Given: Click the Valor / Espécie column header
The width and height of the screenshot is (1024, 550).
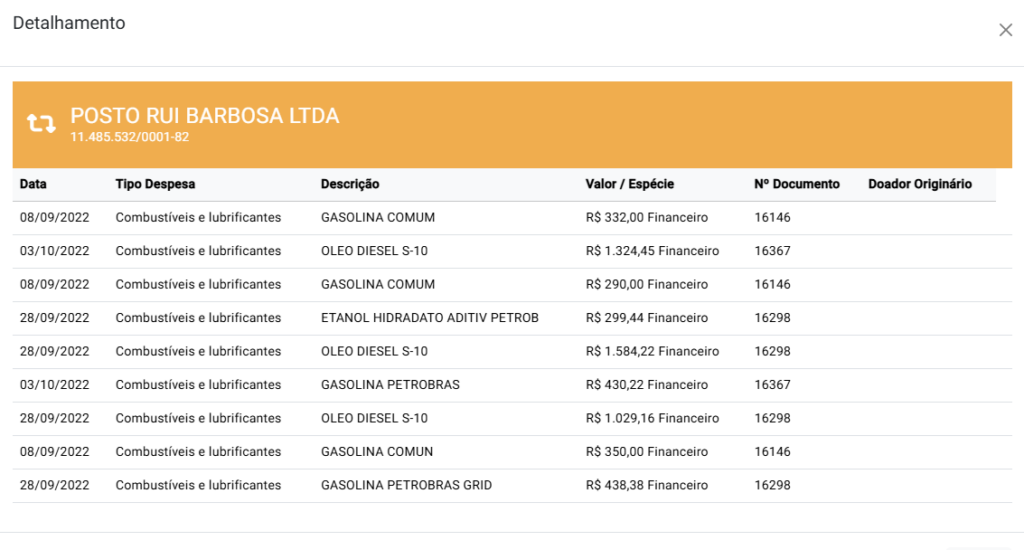Looking at the screenshot, I should click(629, 184).
